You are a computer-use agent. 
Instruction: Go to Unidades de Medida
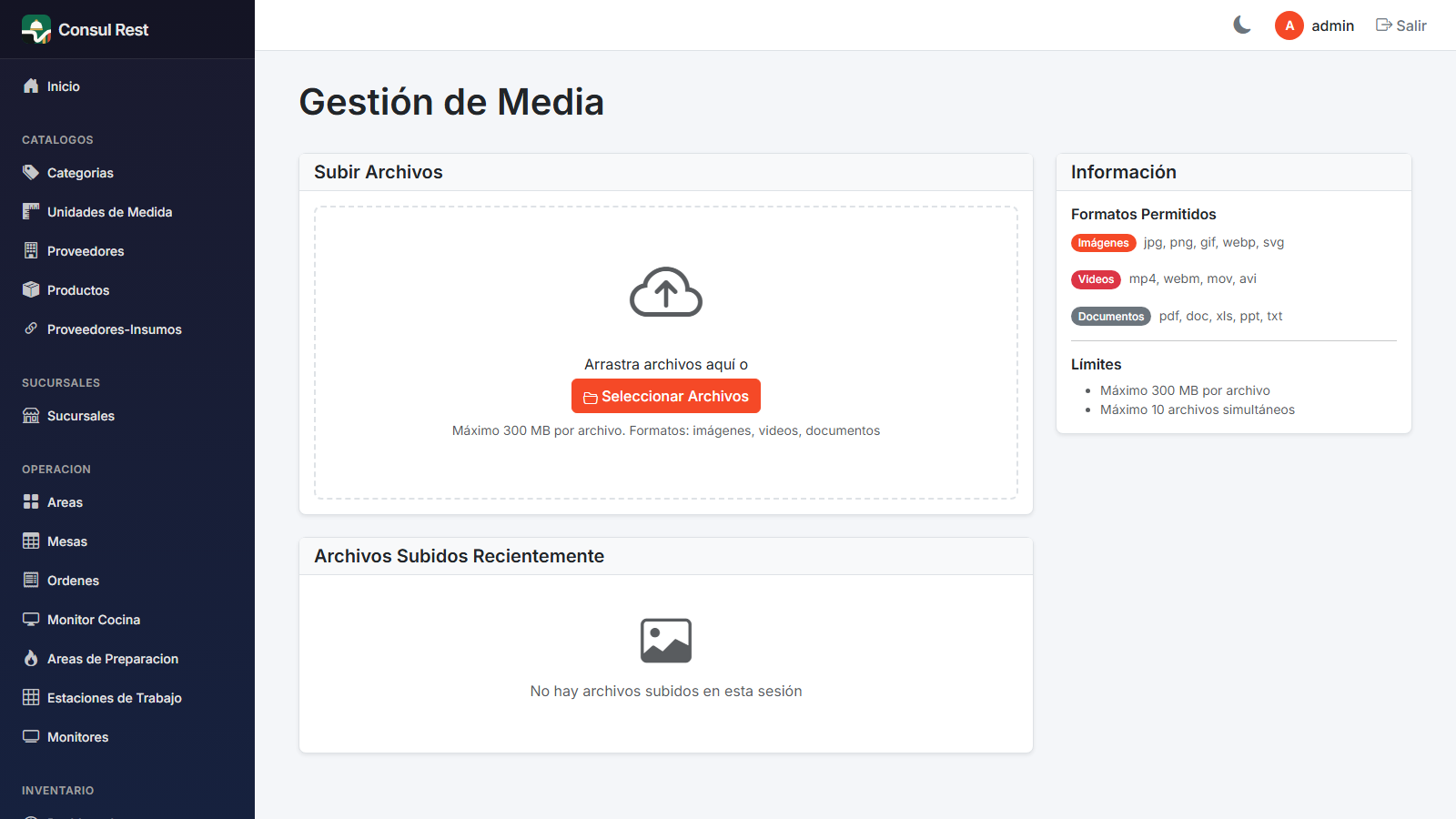pos(127,212)
